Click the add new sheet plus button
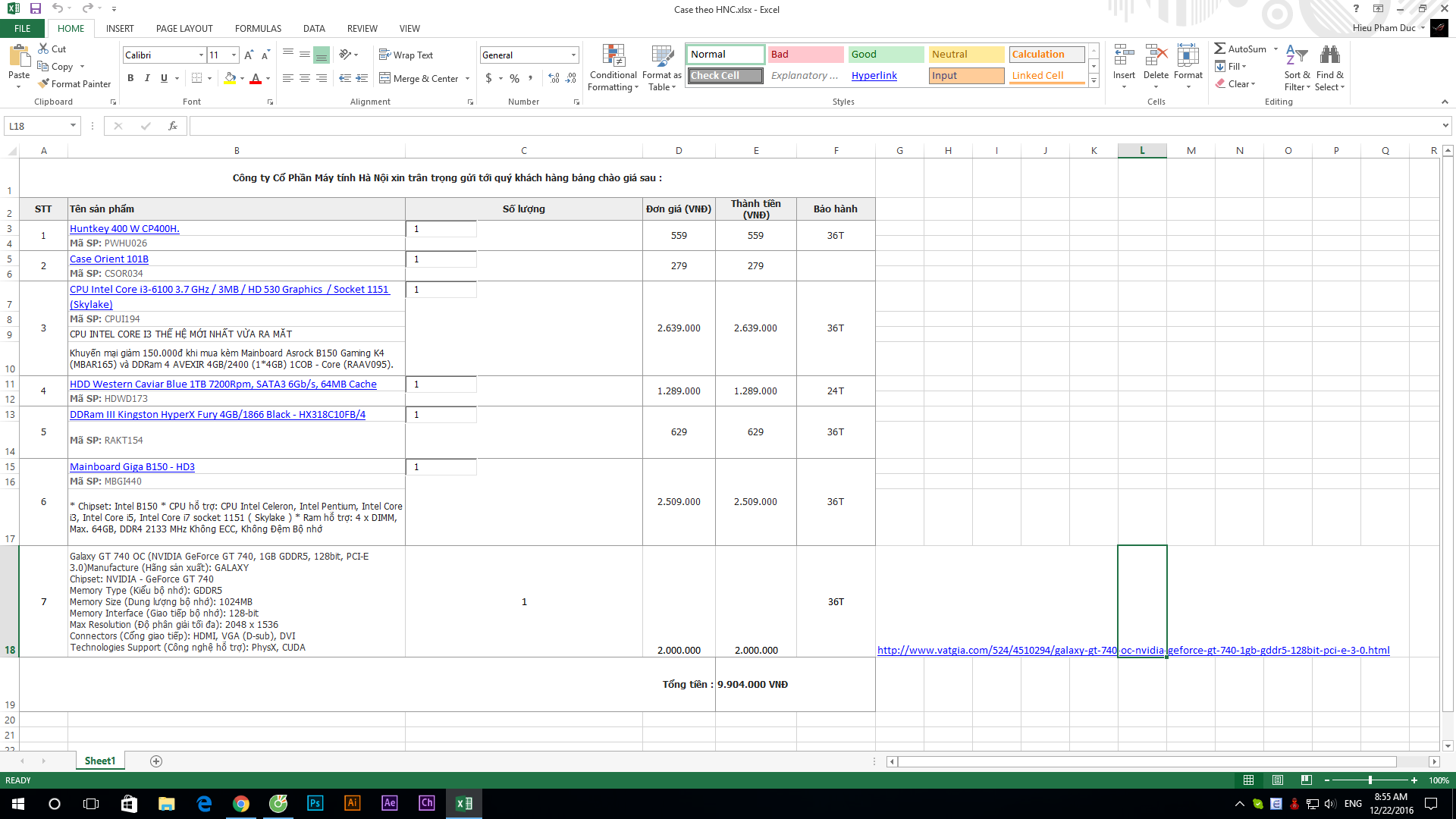 [156, 761]
